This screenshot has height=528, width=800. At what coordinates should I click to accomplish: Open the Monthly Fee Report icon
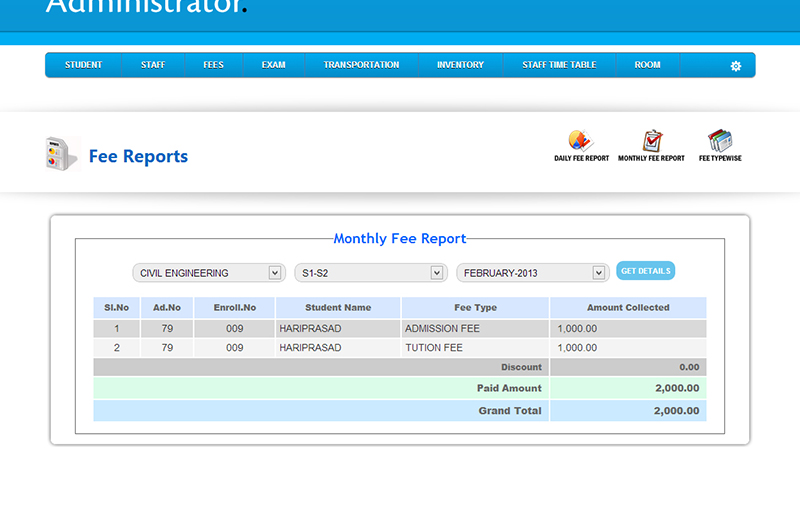click(x=651, y=142)
